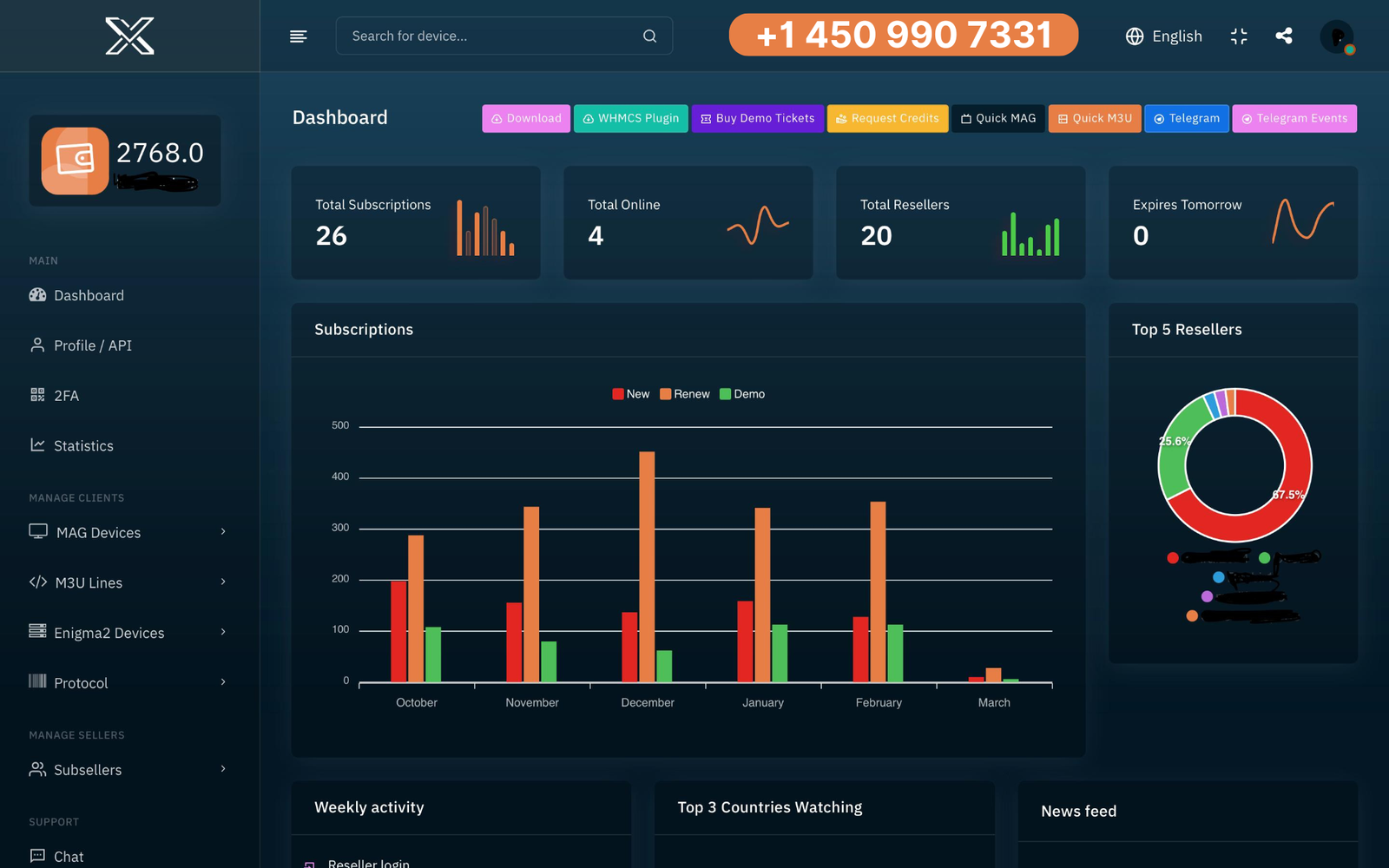Expand the M3U Lines submenu chevron

(223, 582)
